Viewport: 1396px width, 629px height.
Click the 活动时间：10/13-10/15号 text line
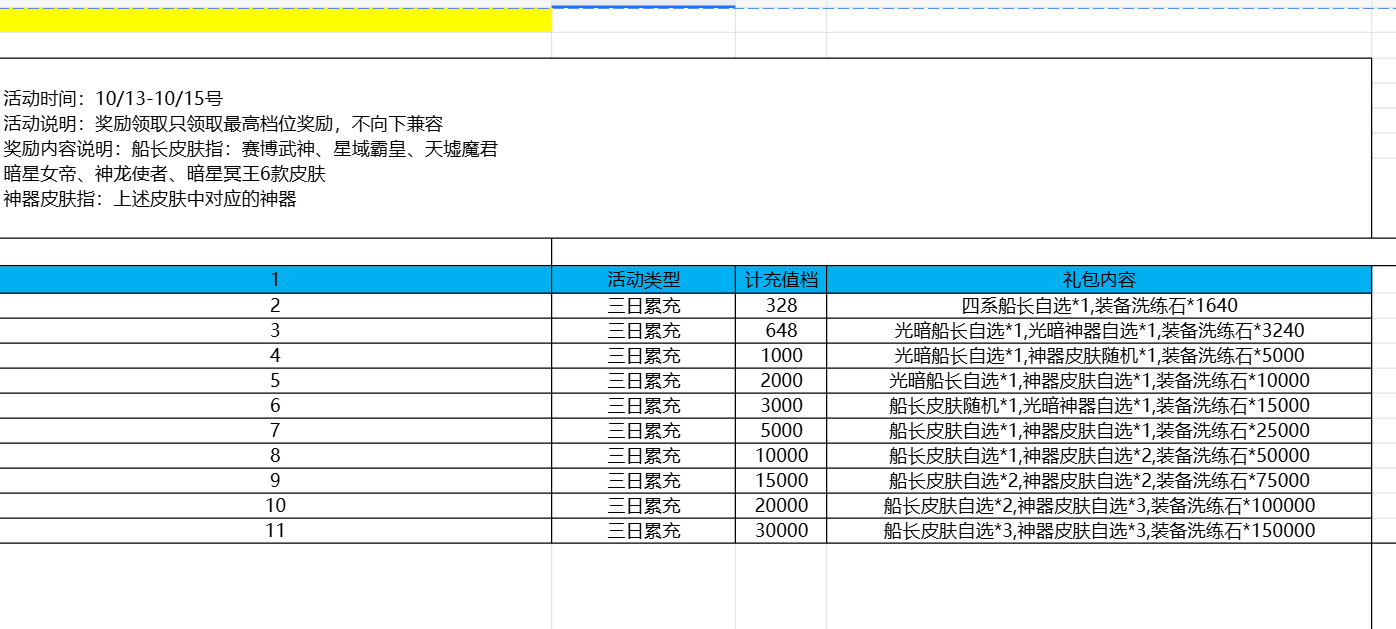coord(113,99)
